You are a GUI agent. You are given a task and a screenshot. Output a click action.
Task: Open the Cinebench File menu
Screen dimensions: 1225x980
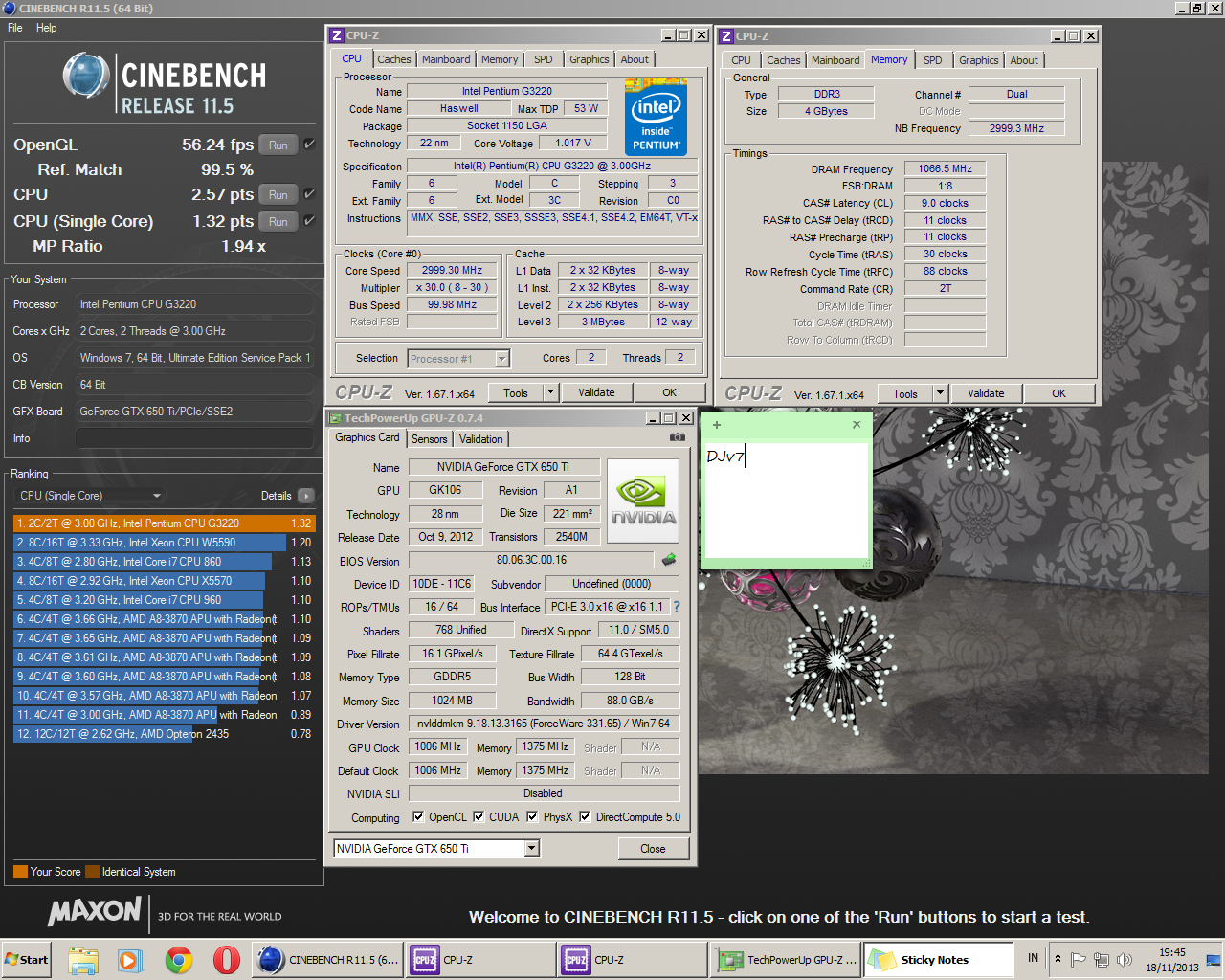[15, 28]
